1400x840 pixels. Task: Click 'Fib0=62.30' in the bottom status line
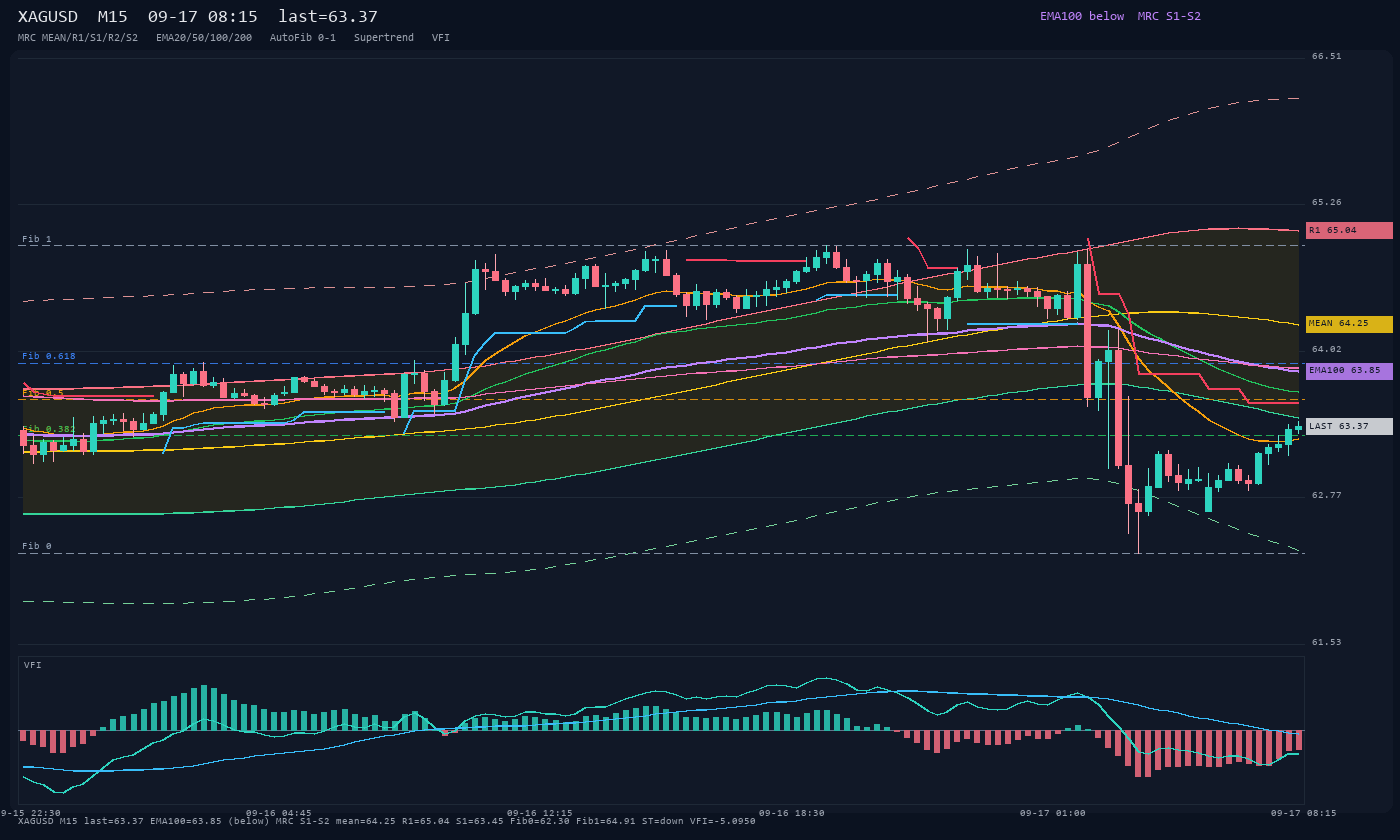click(540, 821)
